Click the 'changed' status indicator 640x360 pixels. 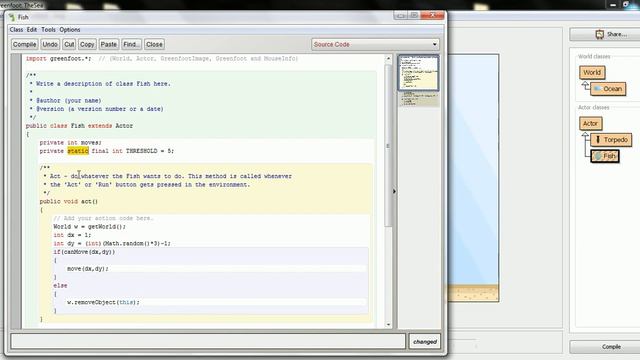tap(425, 342)
